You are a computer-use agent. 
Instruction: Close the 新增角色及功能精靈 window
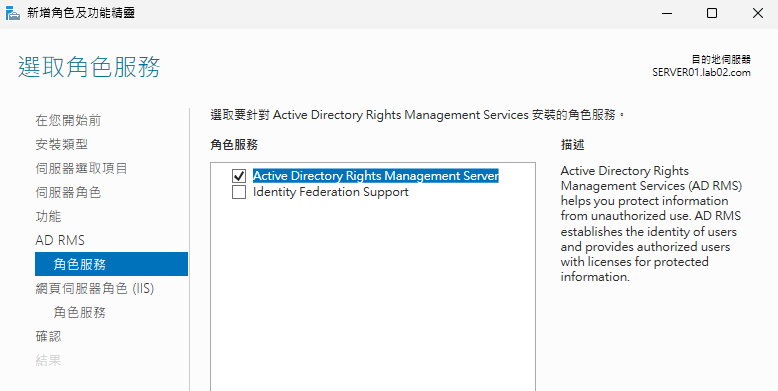[x=758, y=13]
